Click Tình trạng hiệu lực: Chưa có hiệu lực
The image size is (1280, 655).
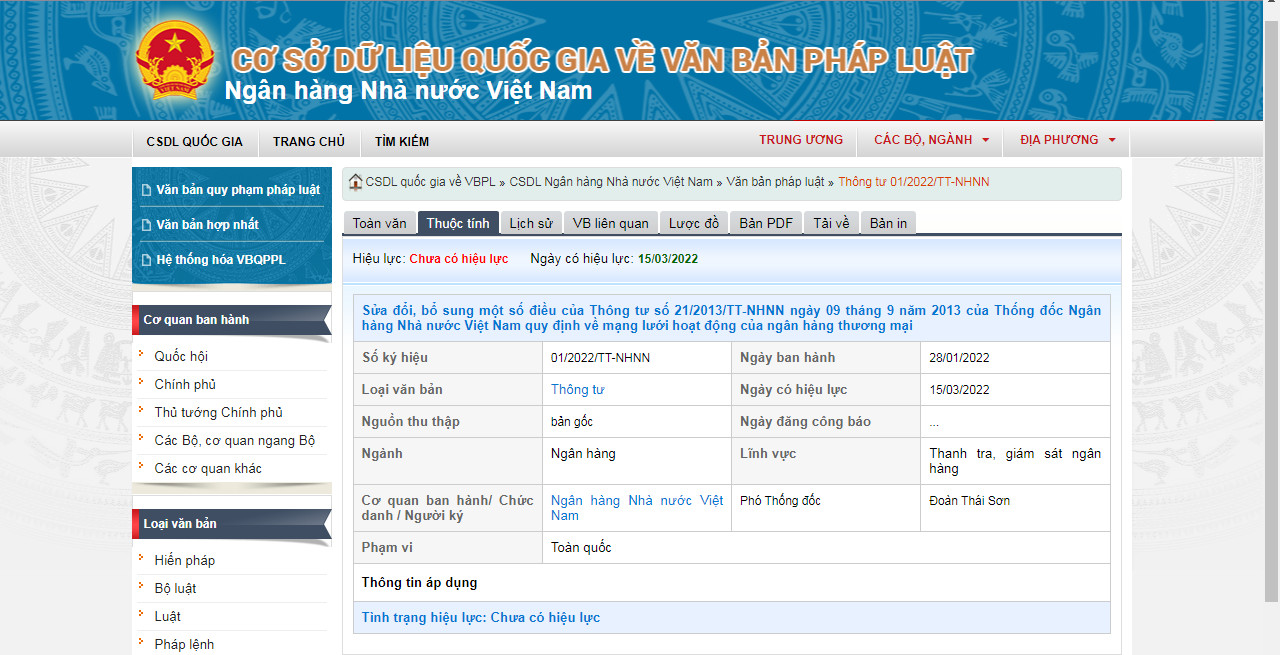(481, 618)
